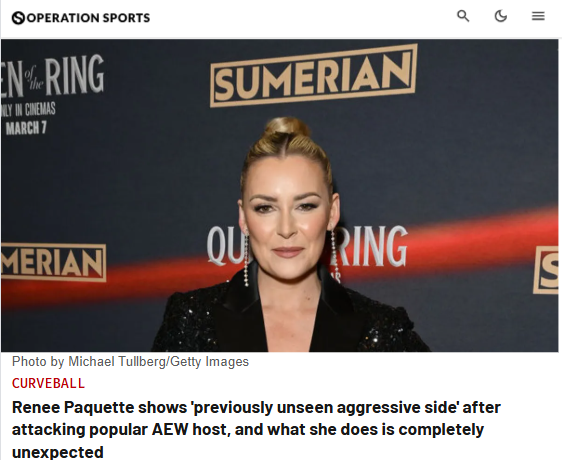Open the CURVEBALL category link
This screenshot has height=460, width=562.
click(x=48, y=383)
